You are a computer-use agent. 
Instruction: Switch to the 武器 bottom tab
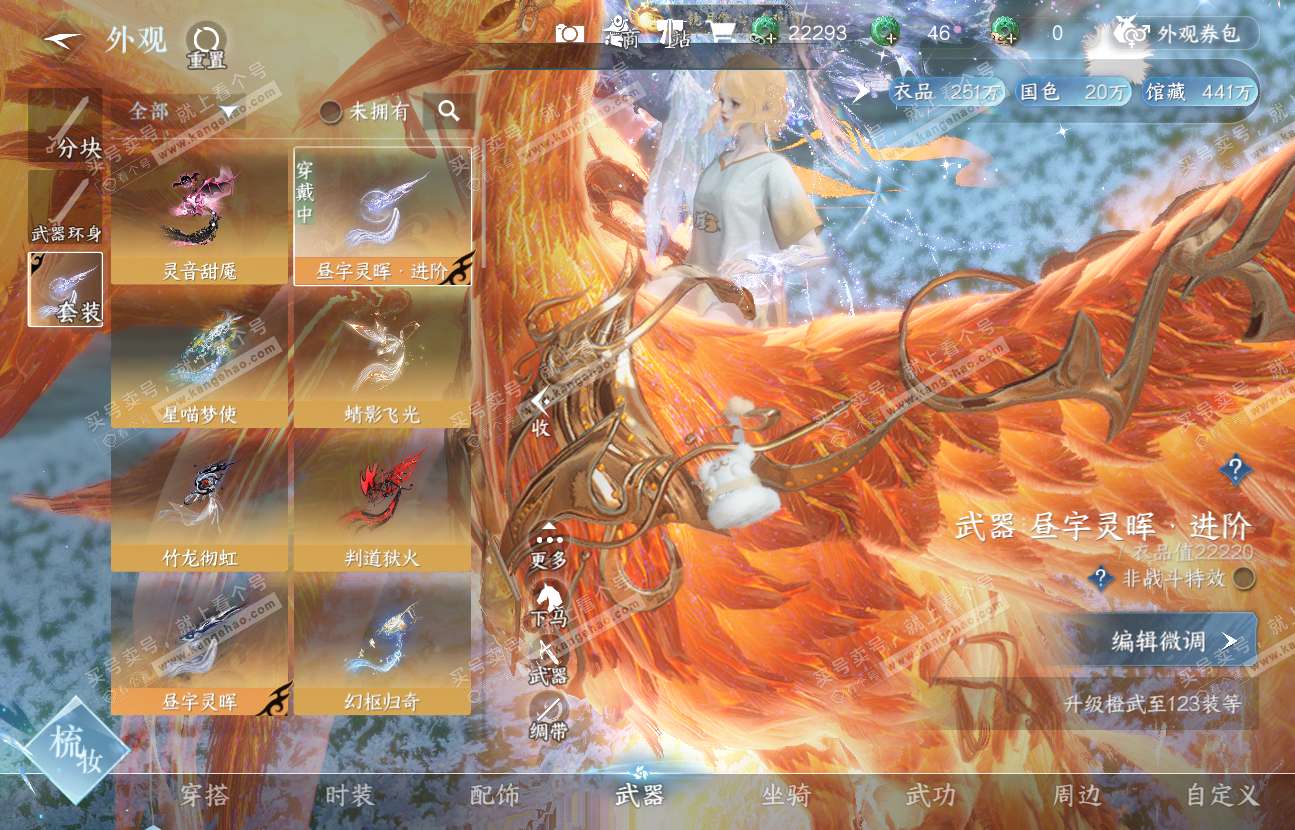click(x=640, y=796)
